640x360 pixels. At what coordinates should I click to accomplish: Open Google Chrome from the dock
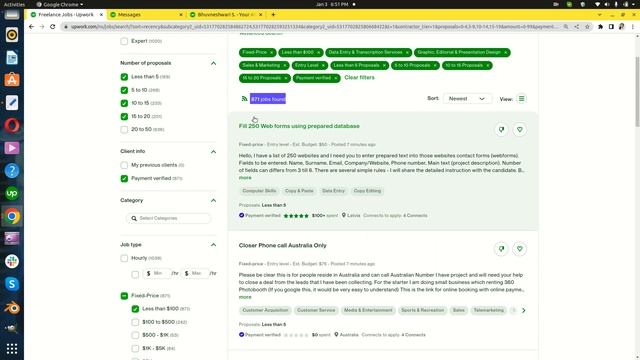[x=12, y=216]
